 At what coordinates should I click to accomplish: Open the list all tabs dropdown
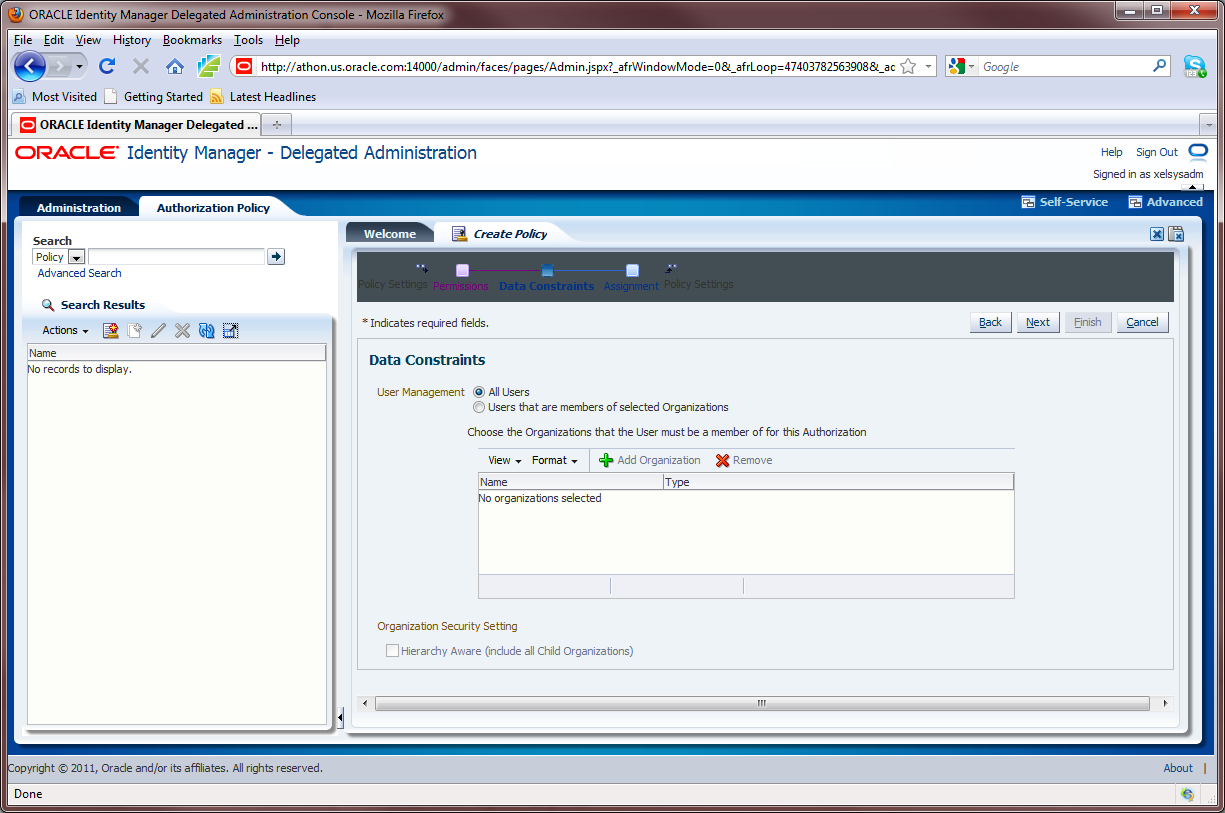(1208, 125)
